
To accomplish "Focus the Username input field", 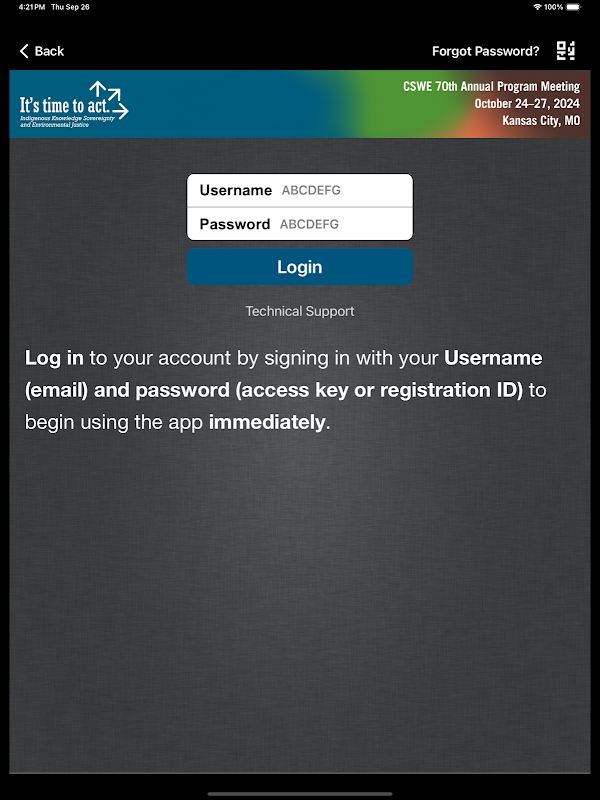I will pyautogui.click(x=300, y=190).
